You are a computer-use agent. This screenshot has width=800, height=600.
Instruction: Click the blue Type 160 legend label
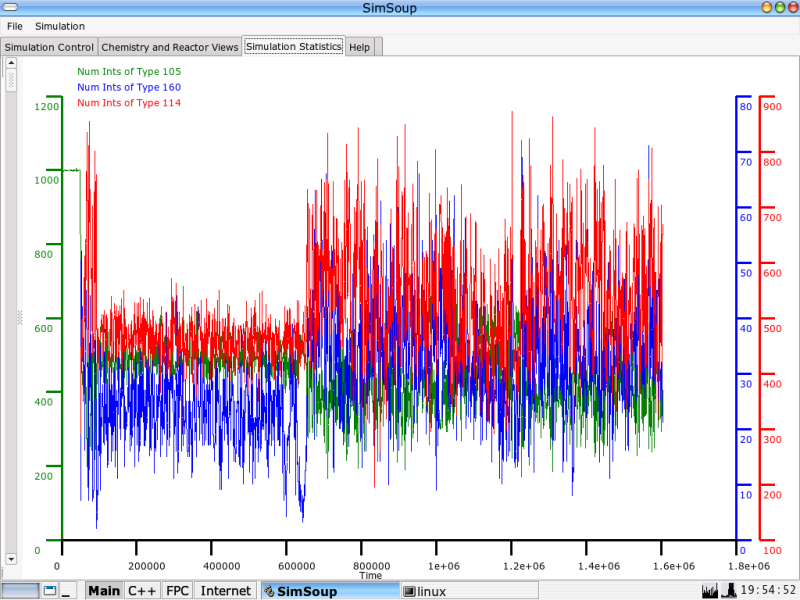pyautogui.click(x=129, y=88)
